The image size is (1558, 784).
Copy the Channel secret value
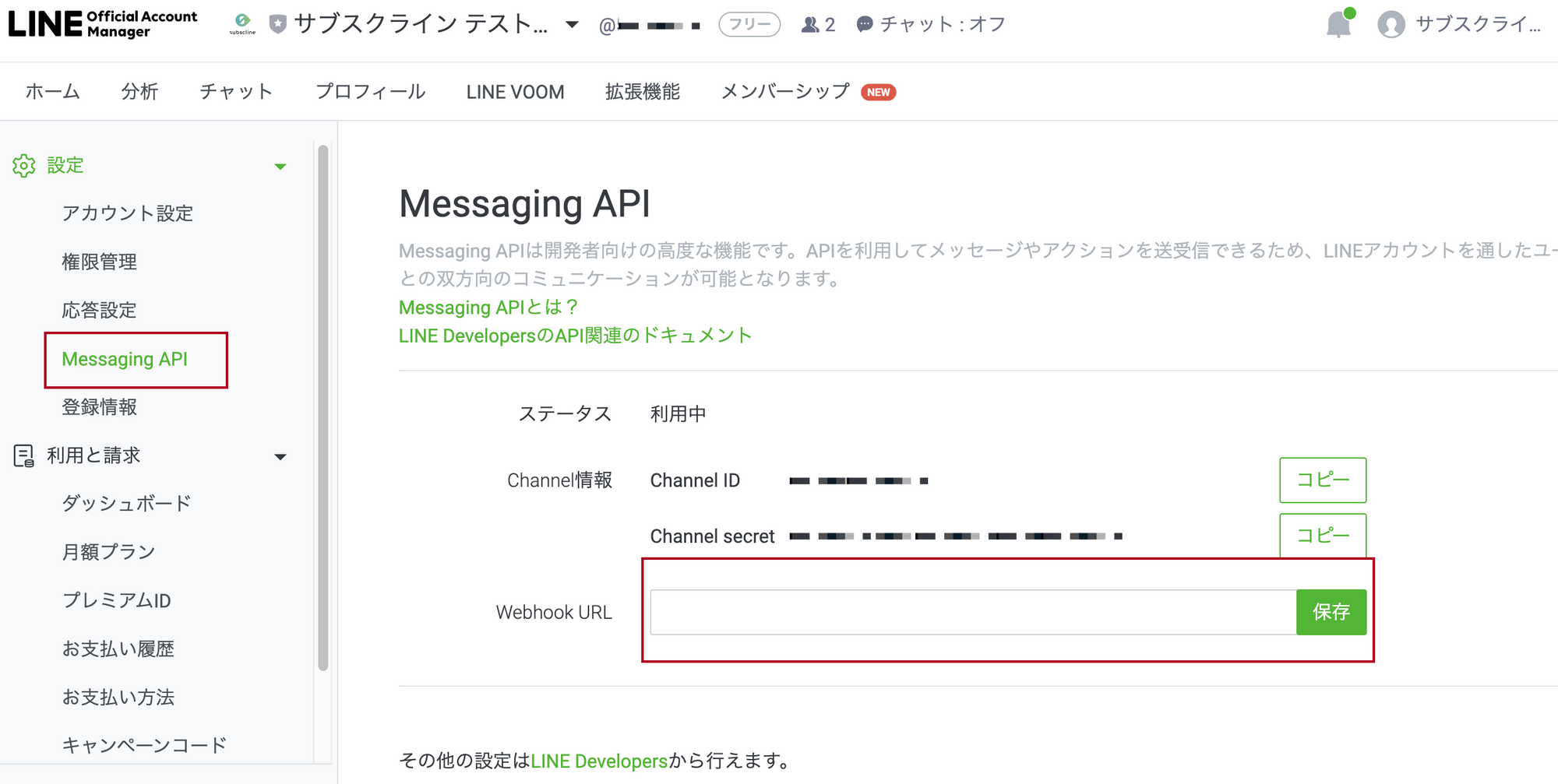pyautogui.click(x=1323, y=536)
